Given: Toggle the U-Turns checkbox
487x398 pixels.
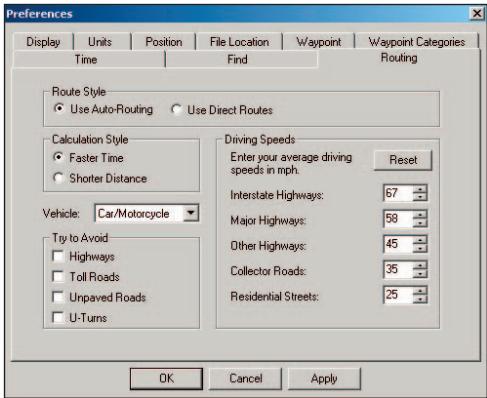Looking at the screenshot, I should (x=58, y=317).
